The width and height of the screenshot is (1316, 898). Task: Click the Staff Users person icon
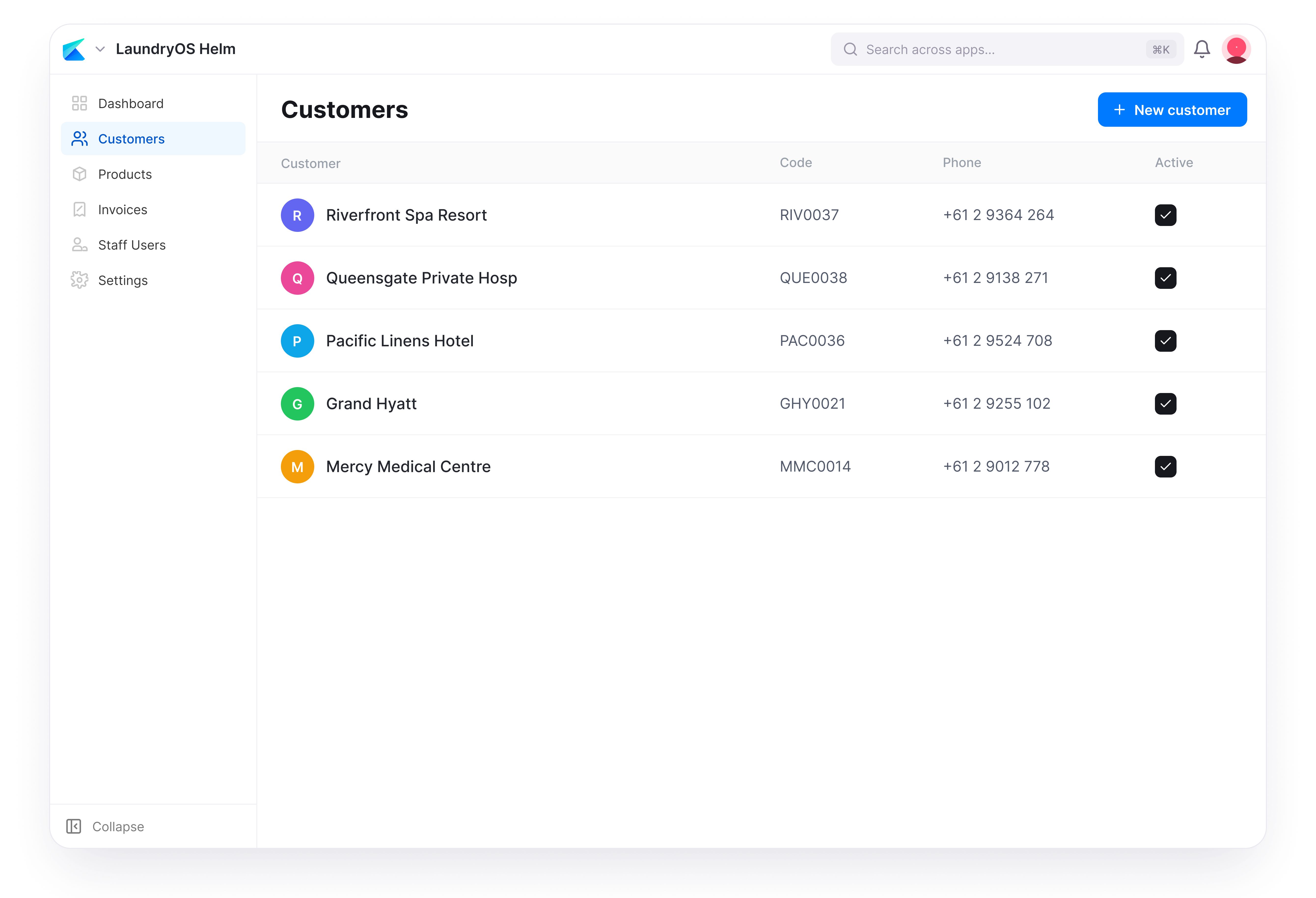[x=79, y=245]
